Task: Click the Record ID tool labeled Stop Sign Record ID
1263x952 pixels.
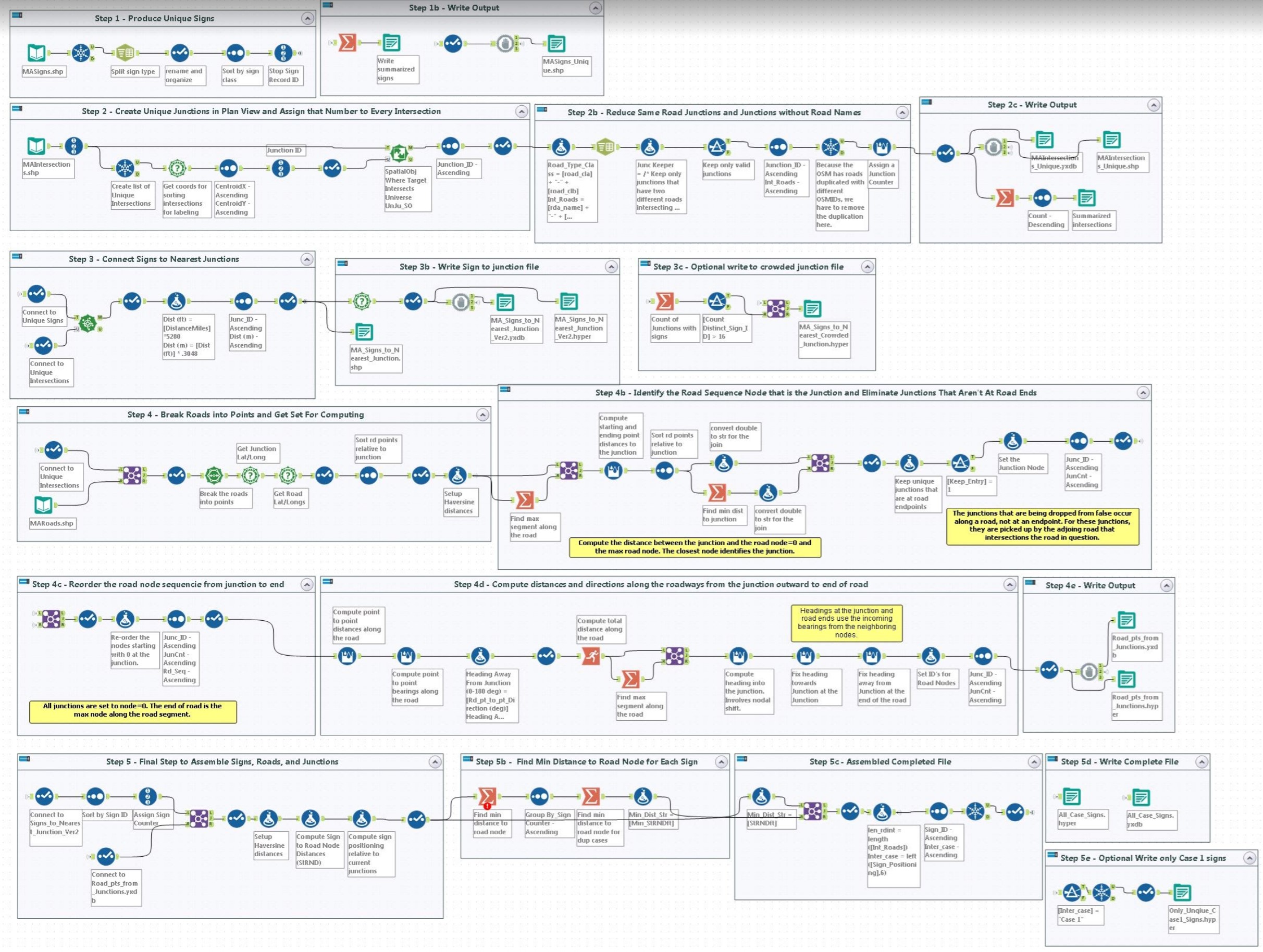Action: pyautogui.click(x=283, y=53)
